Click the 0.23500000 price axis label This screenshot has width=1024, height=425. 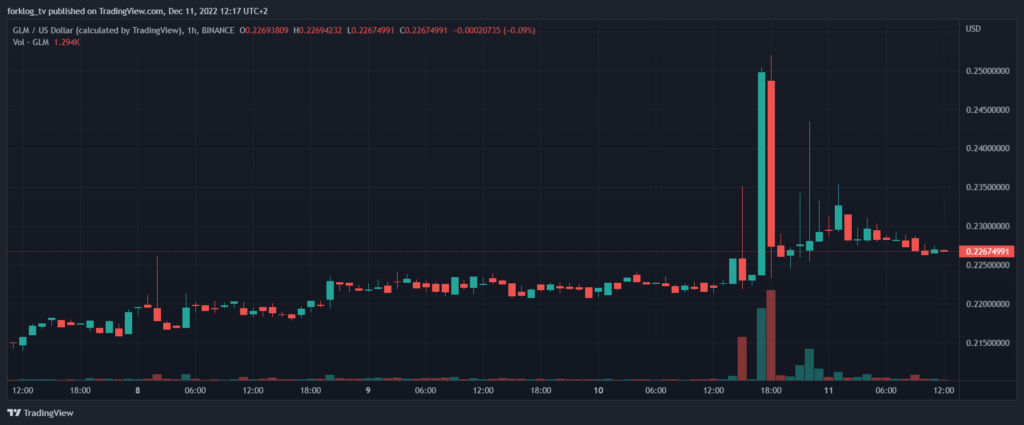coord(987,187)
